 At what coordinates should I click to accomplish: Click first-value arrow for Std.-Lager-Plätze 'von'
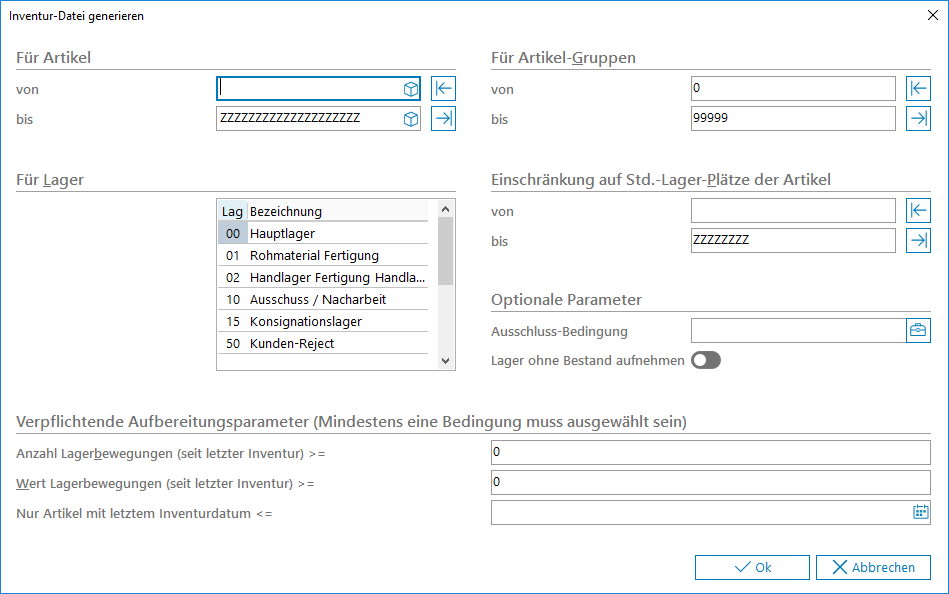coord(918,211)
